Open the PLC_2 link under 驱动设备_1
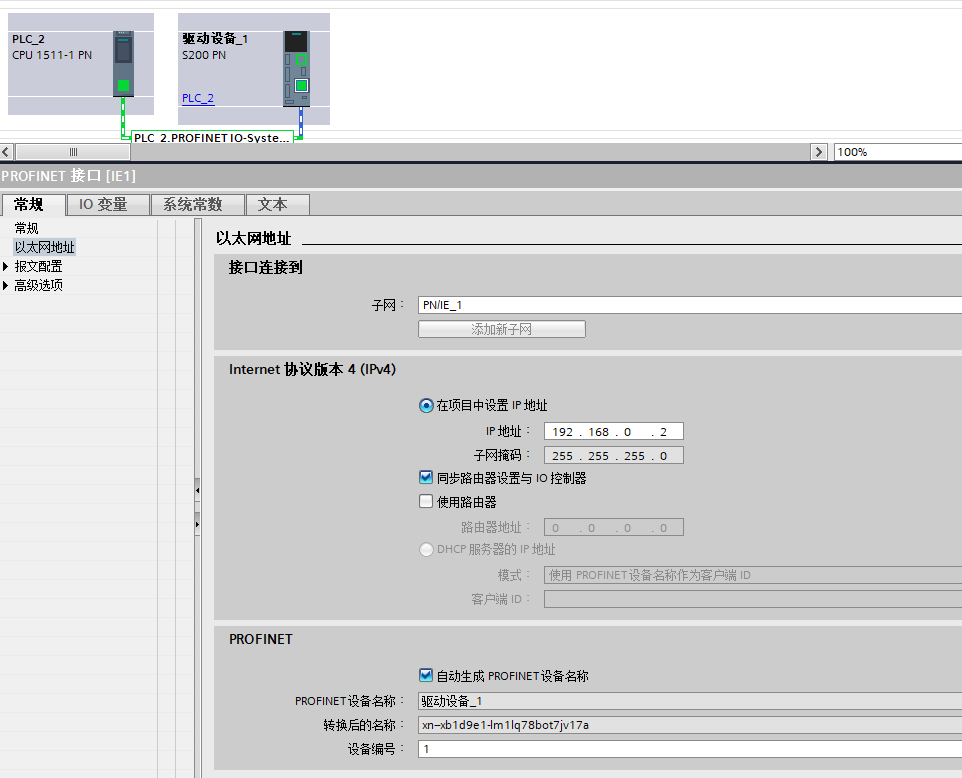 point(198,98)
